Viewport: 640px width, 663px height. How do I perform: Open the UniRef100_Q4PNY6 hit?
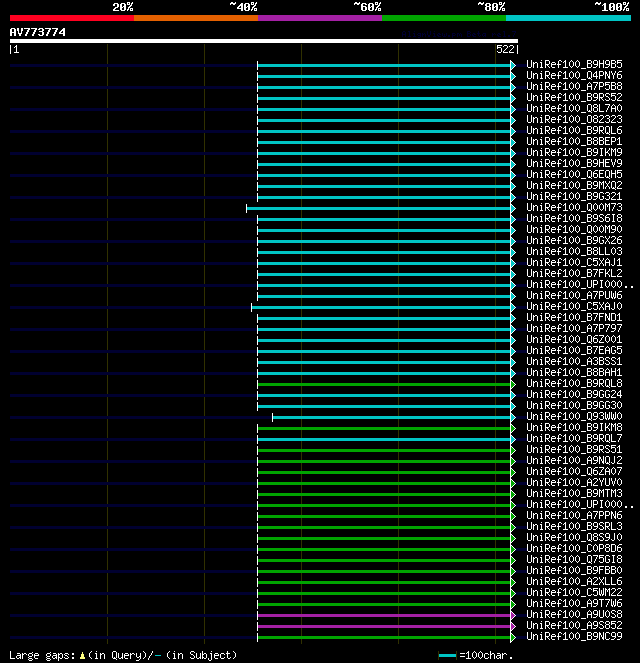(574, 75)
